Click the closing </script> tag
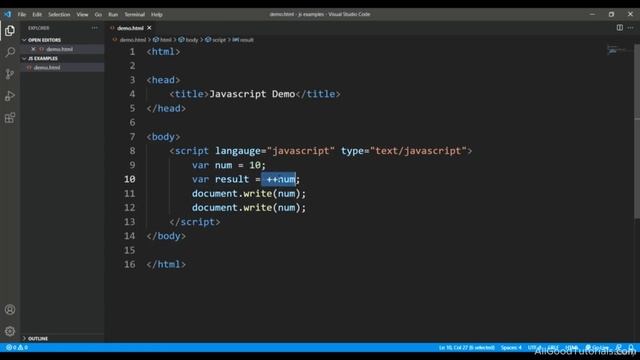Screen dimensions: 640x360 click(195, 222)
